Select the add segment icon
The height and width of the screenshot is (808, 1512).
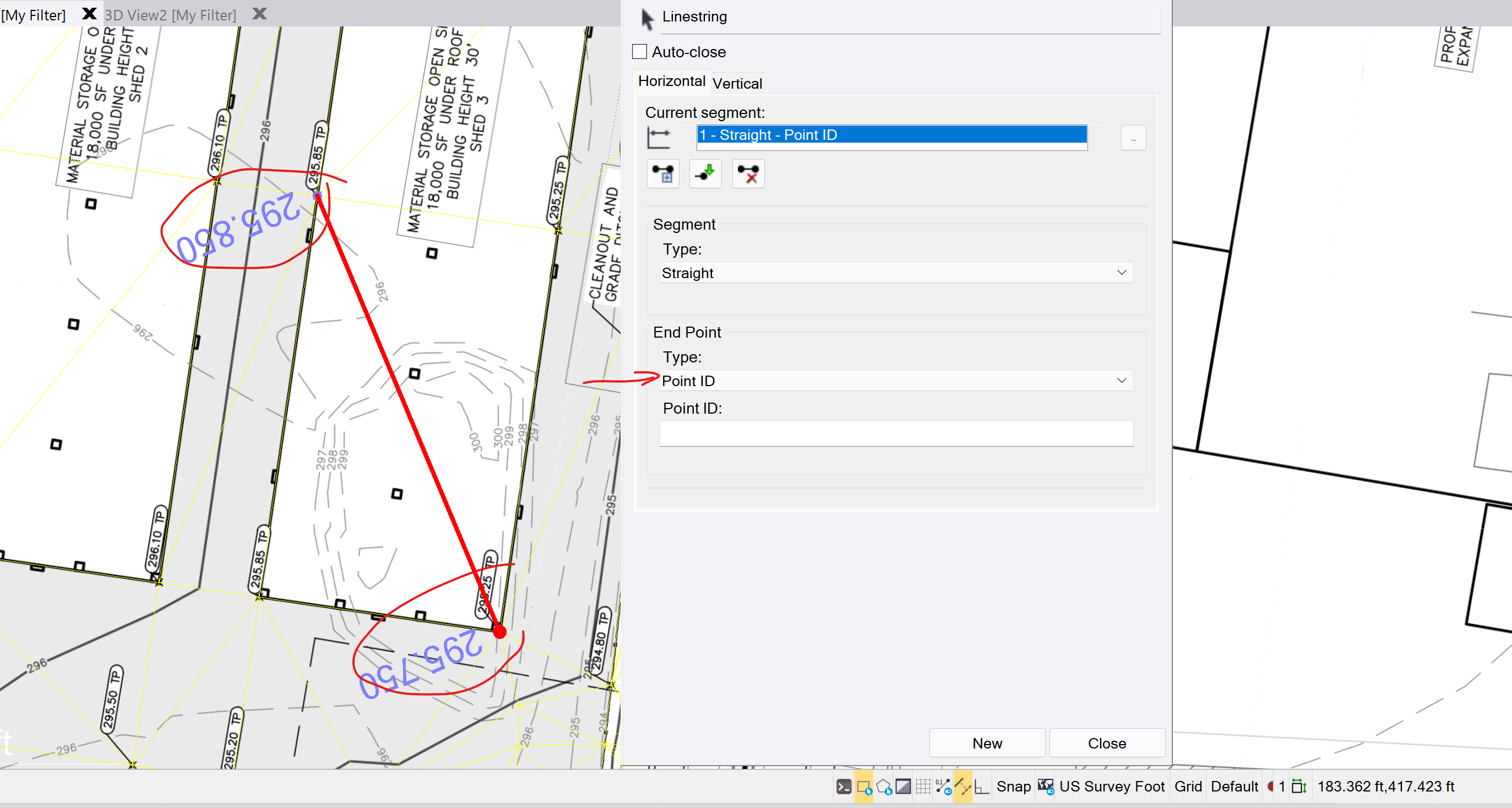[x=663, y=173]
